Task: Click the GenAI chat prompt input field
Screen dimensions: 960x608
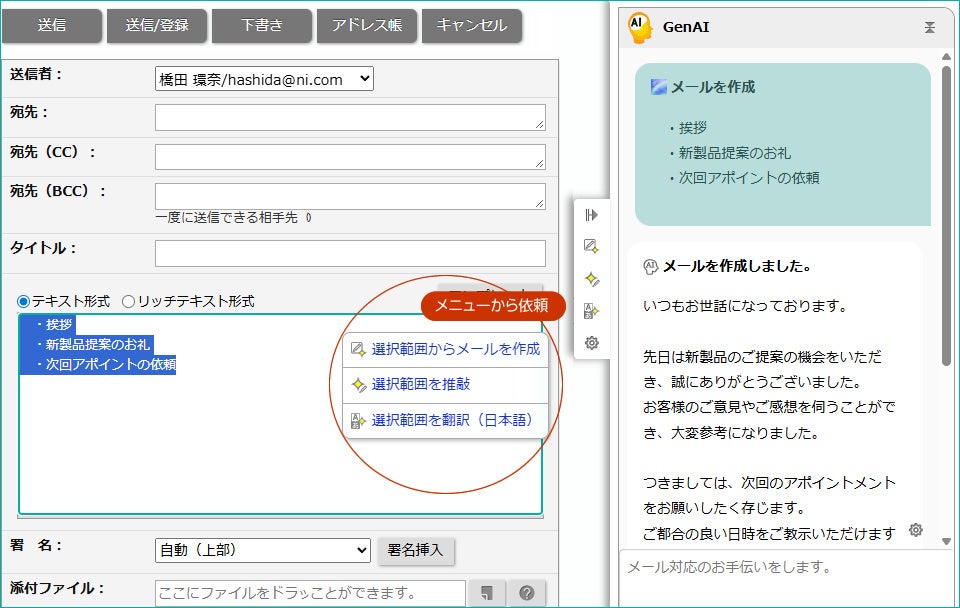Action: click(786, 577)
